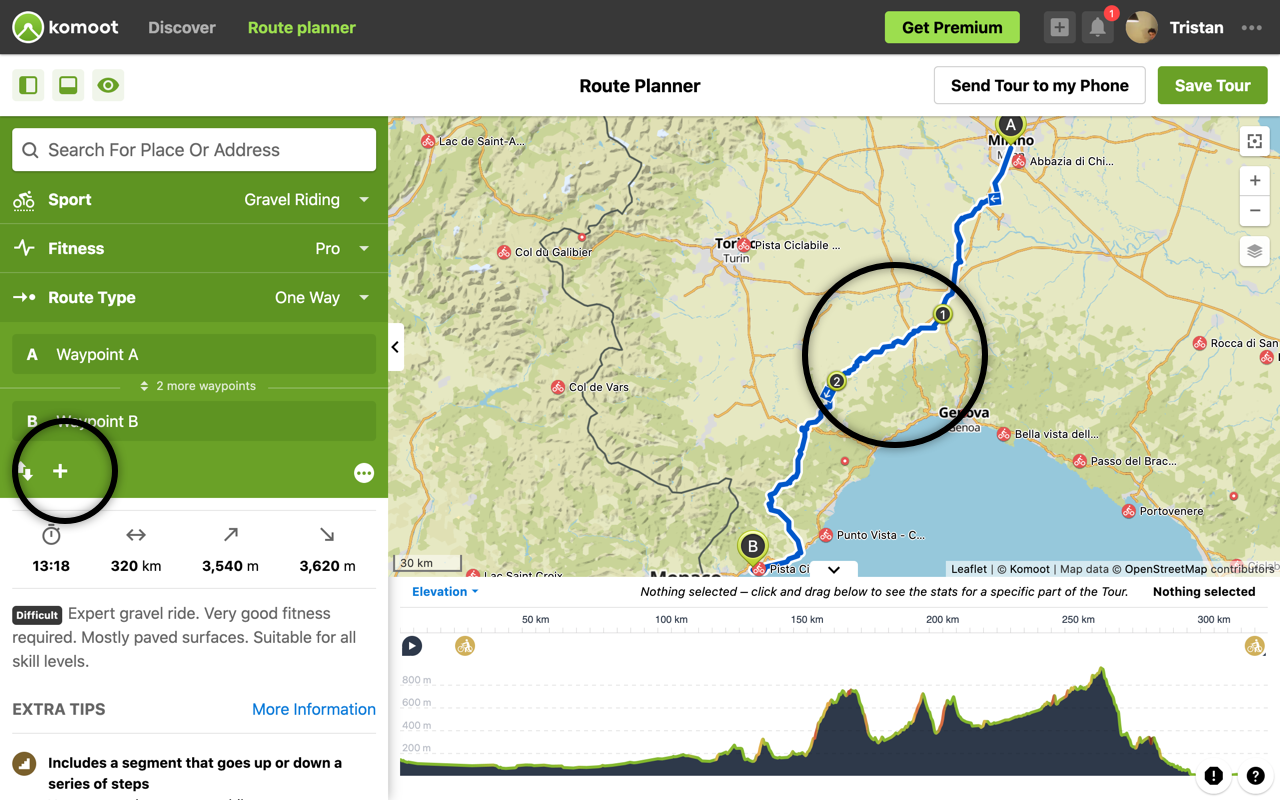Viewport: 1280px width, 800px height.
Task: Open the Elevation profile dropdown
Action: point(445,592)
